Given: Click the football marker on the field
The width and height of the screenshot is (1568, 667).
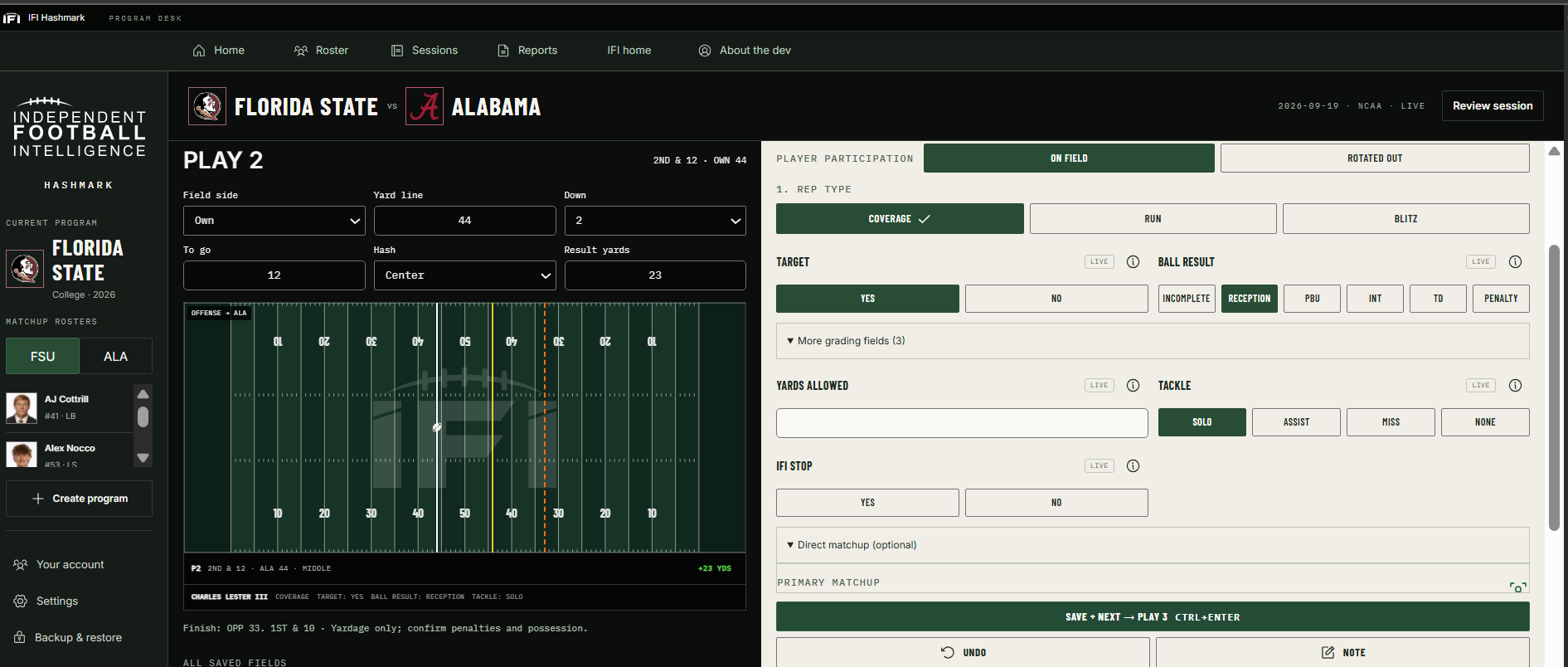Looking at the screenshot, I should coord(437,427).
